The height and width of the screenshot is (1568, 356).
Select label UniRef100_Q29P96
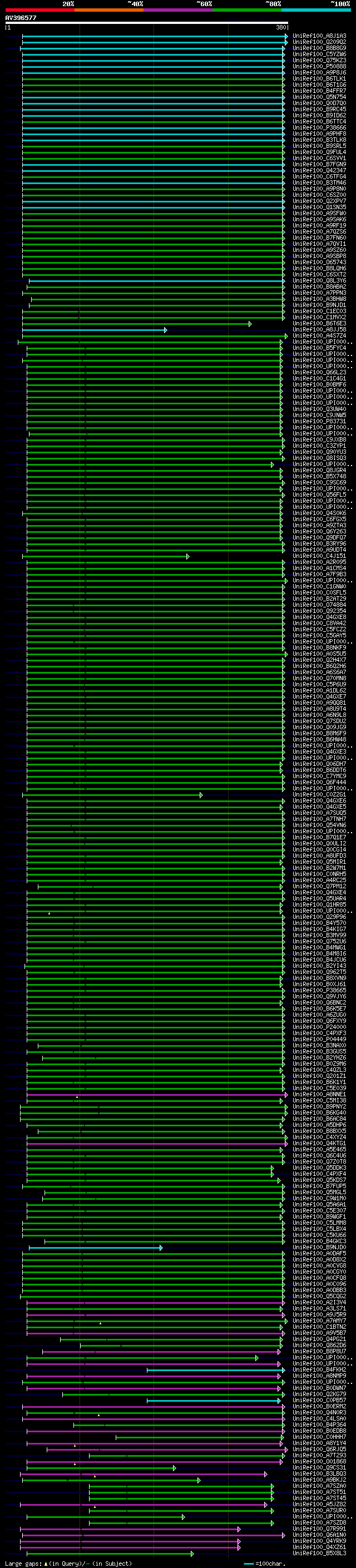pos(319,917)
